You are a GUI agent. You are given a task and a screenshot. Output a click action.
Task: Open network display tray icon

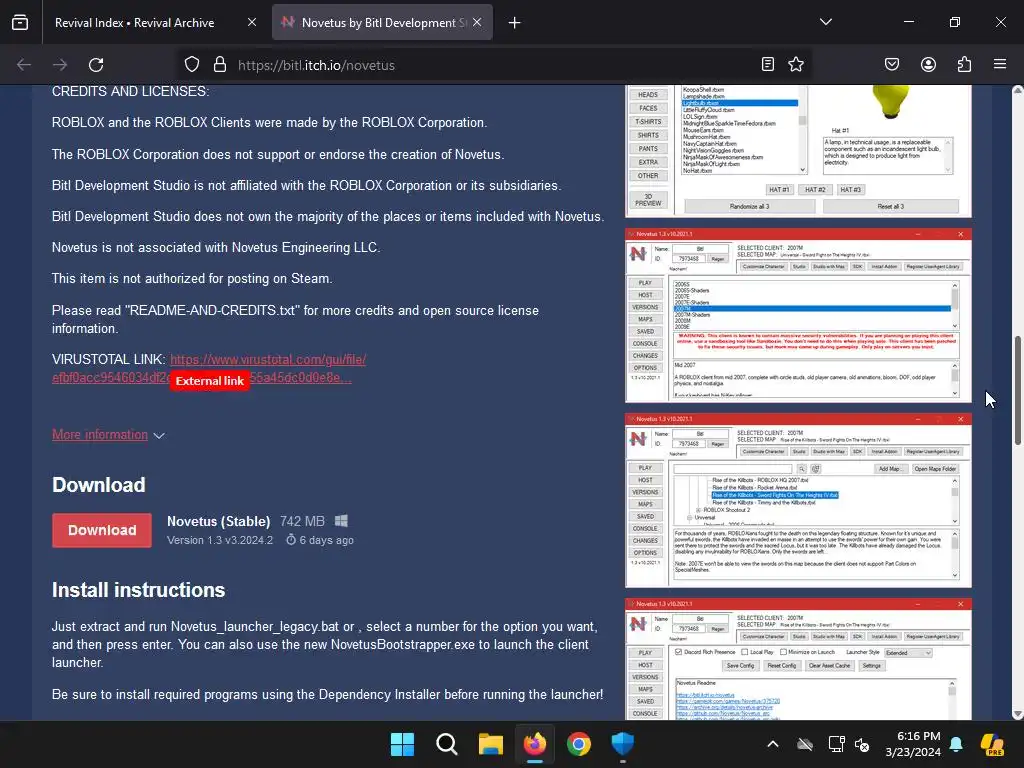click(x=837, y=744)
